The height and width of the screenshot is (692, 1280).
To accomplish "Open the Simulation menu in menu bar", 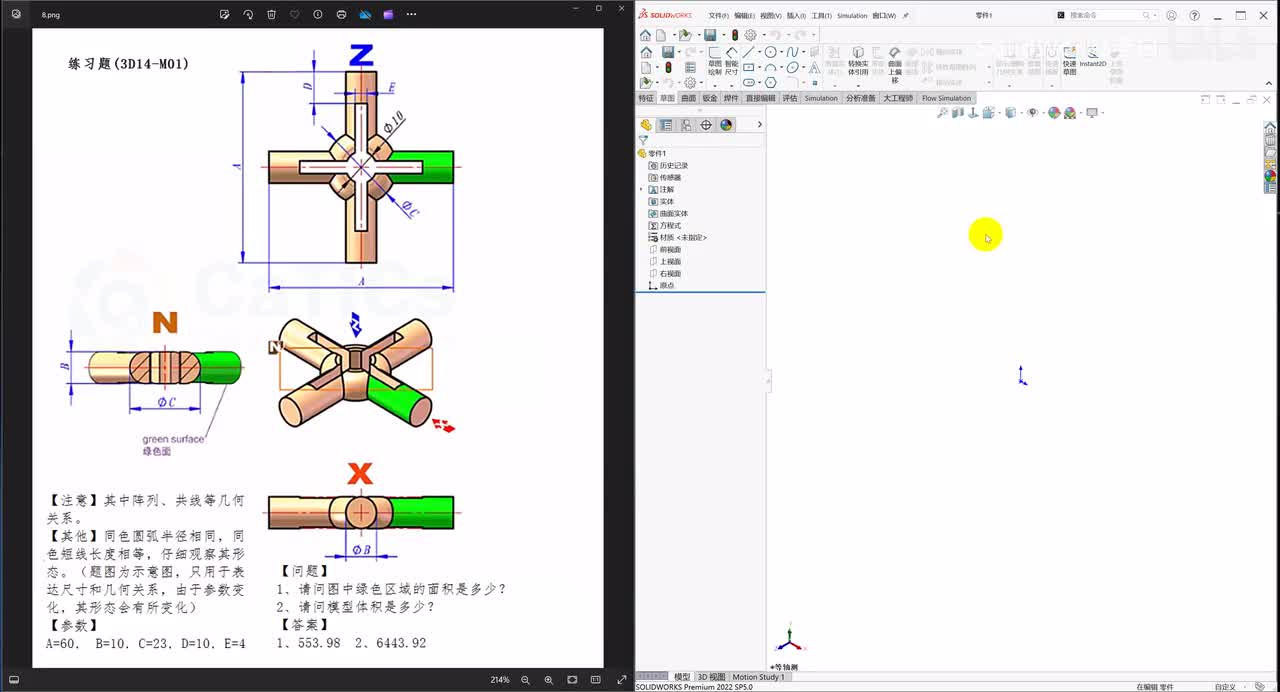I will click(x=852, y=16).
